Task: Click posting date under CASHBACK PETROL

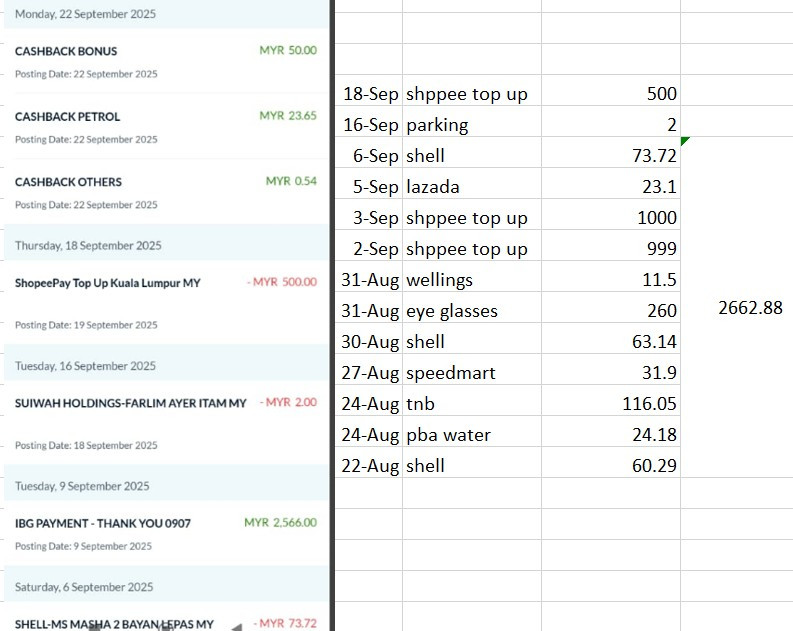Action: point(86,140)
